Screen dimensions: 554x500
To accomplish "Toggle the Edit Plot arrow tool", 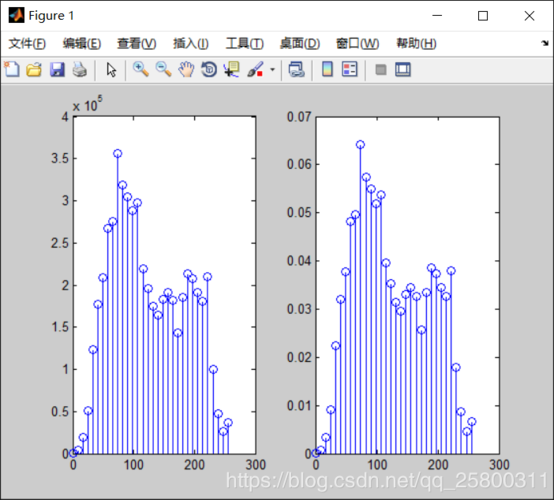I will (x=111, y=70).
